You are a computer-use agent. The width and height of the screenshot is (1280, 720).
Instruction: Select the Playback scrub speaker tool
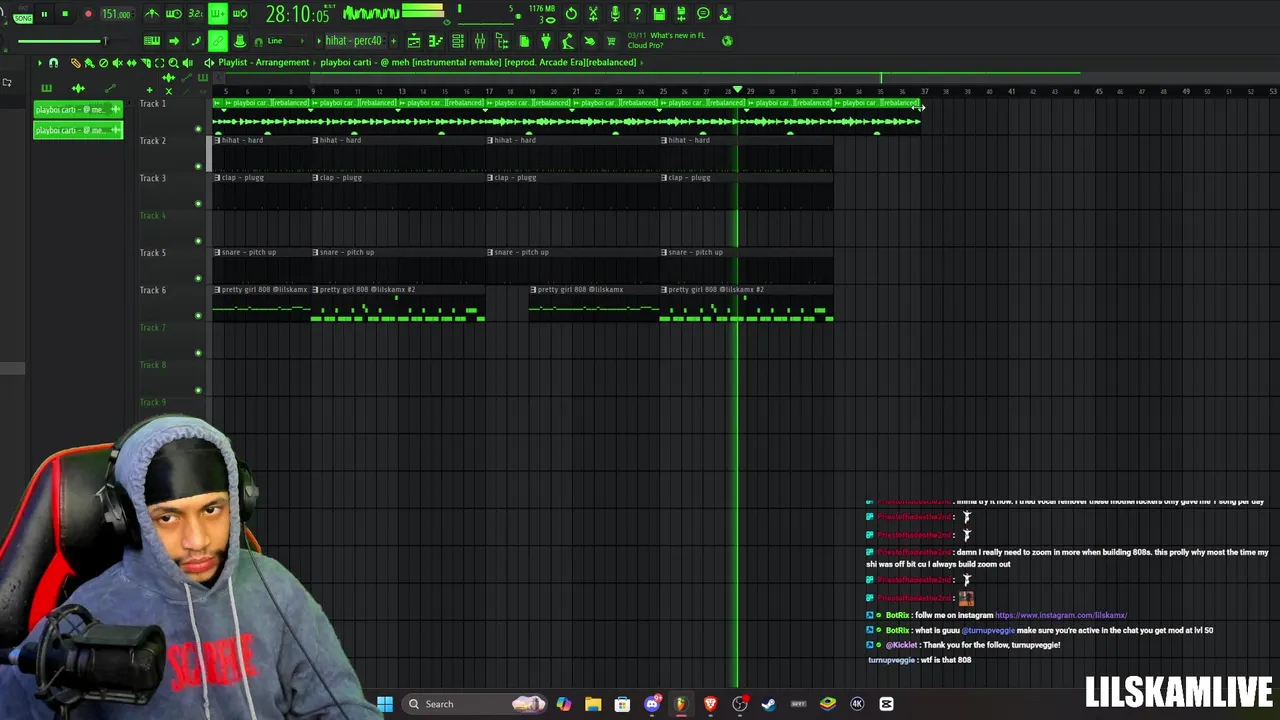187,63
